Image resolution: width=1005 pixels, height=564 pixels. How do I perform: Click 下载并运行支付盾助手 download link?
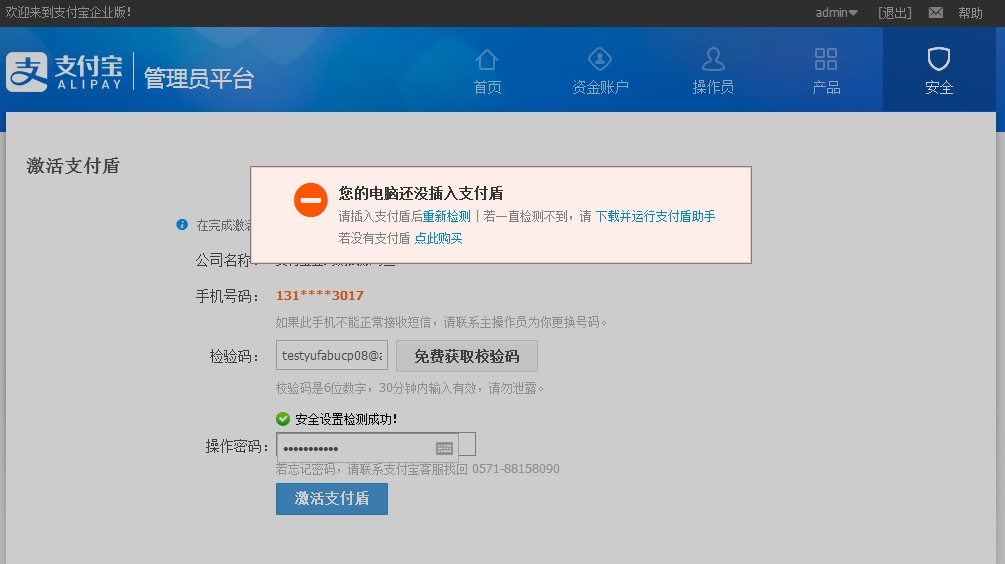[655, 216]
